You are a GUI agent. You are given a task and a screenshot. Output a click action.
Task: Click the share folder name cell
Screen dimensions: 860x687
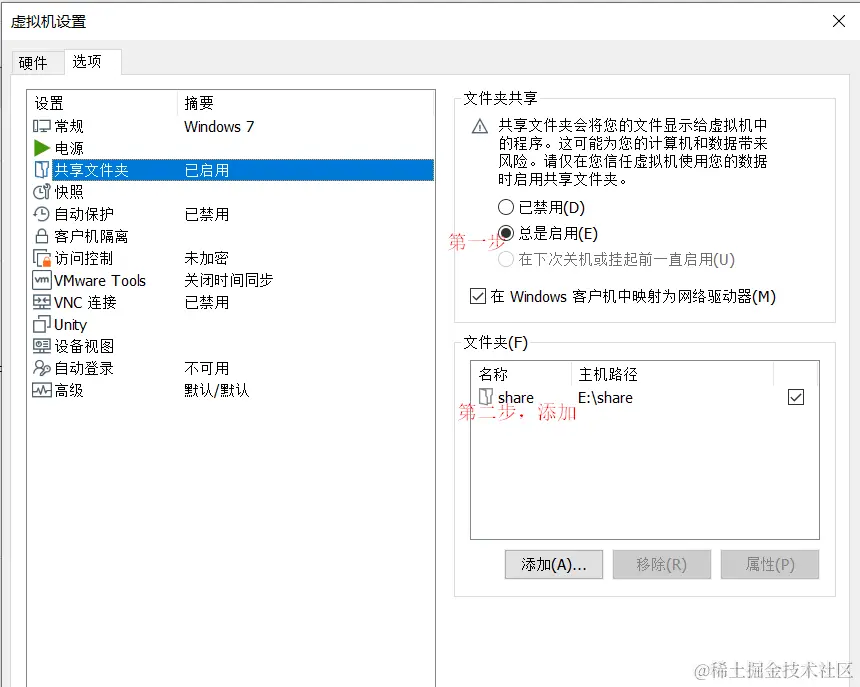[x=516, y=398]
